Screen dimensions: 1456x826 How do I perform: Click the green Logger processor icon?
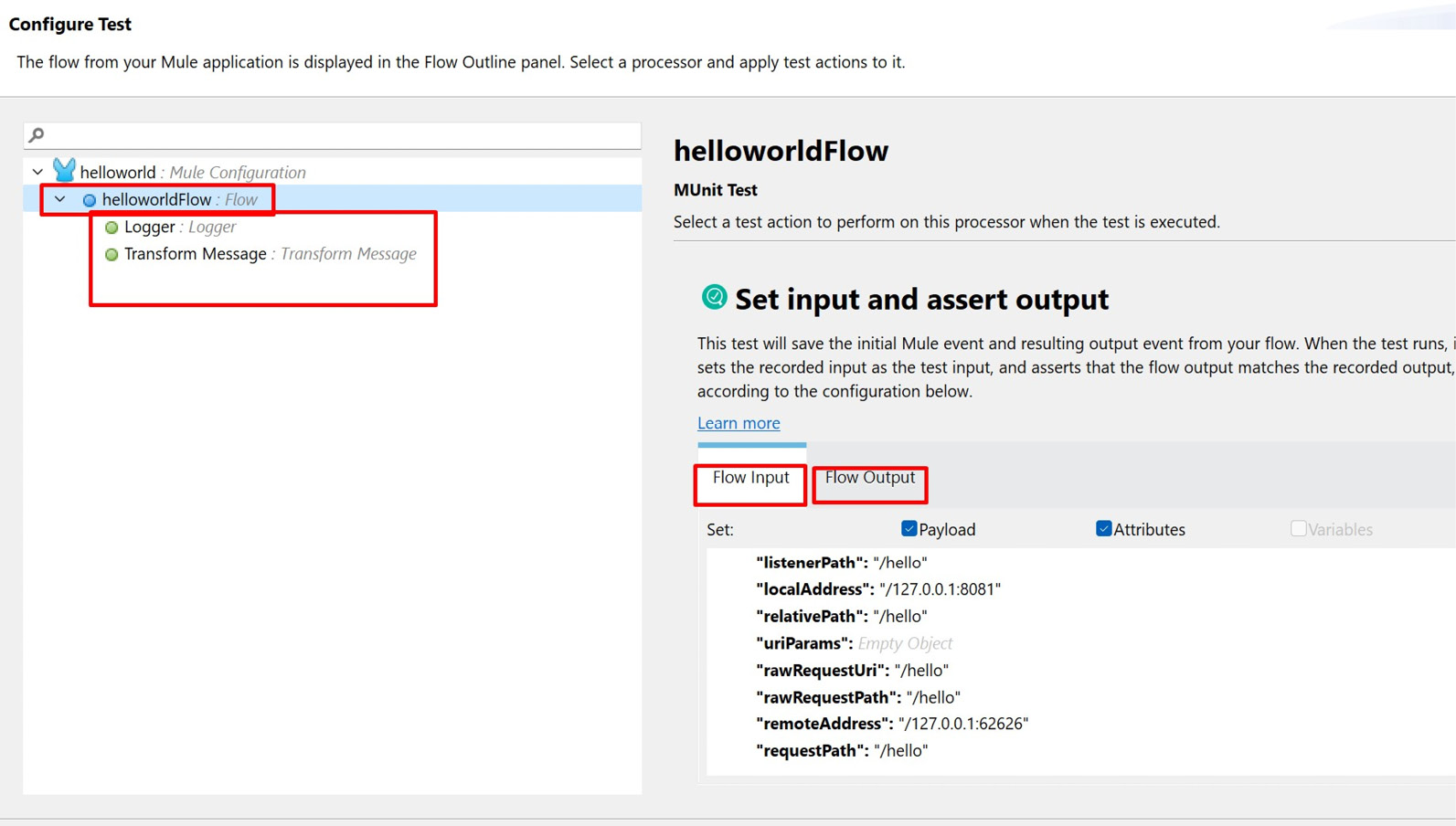pos(112,228)
